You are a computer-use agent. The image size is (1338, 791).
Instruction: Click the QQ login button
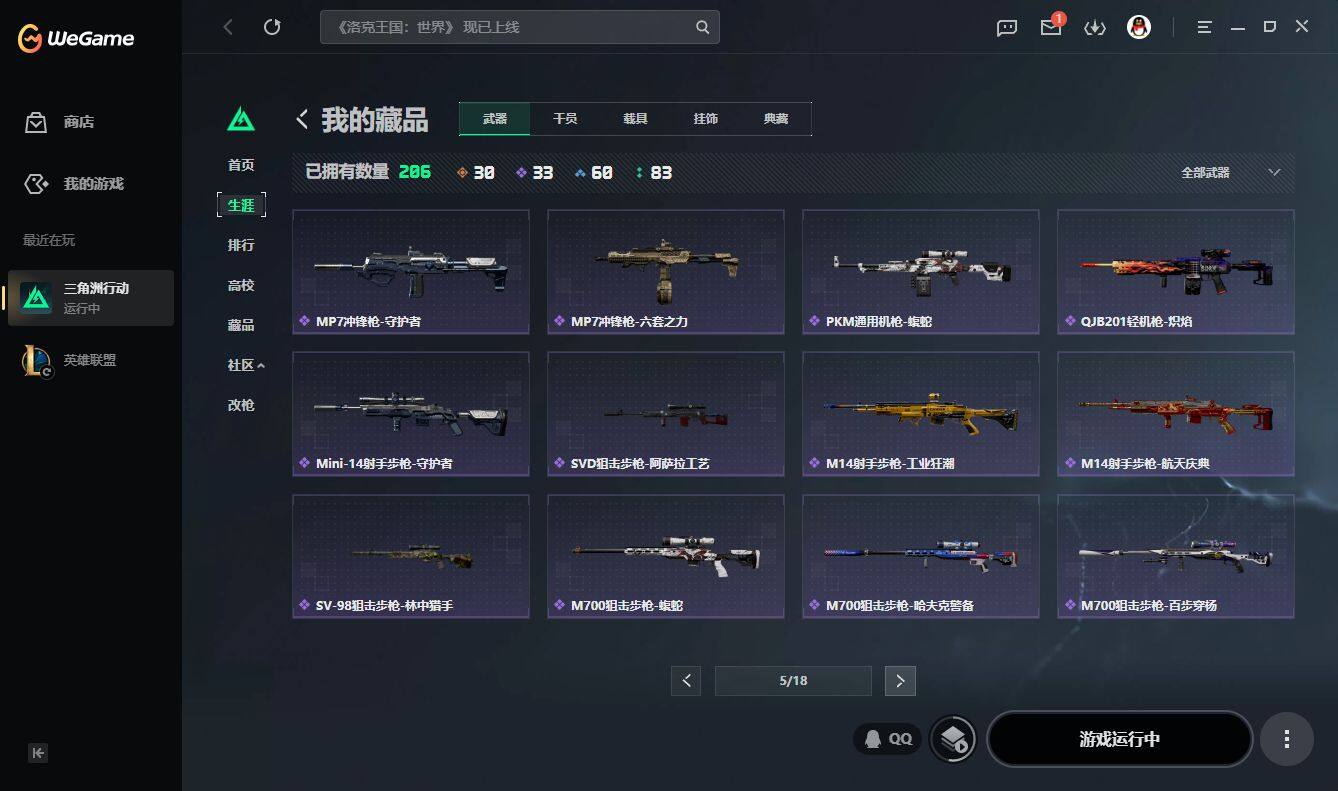(888, 739)
